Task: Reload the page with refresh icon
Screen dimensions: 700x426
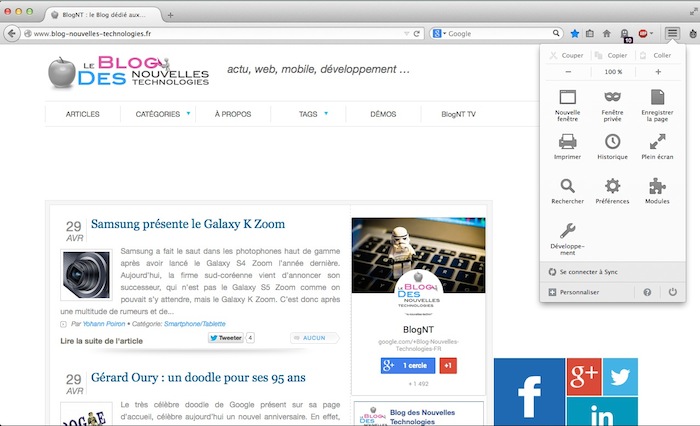Action: [x=417, y=33]
